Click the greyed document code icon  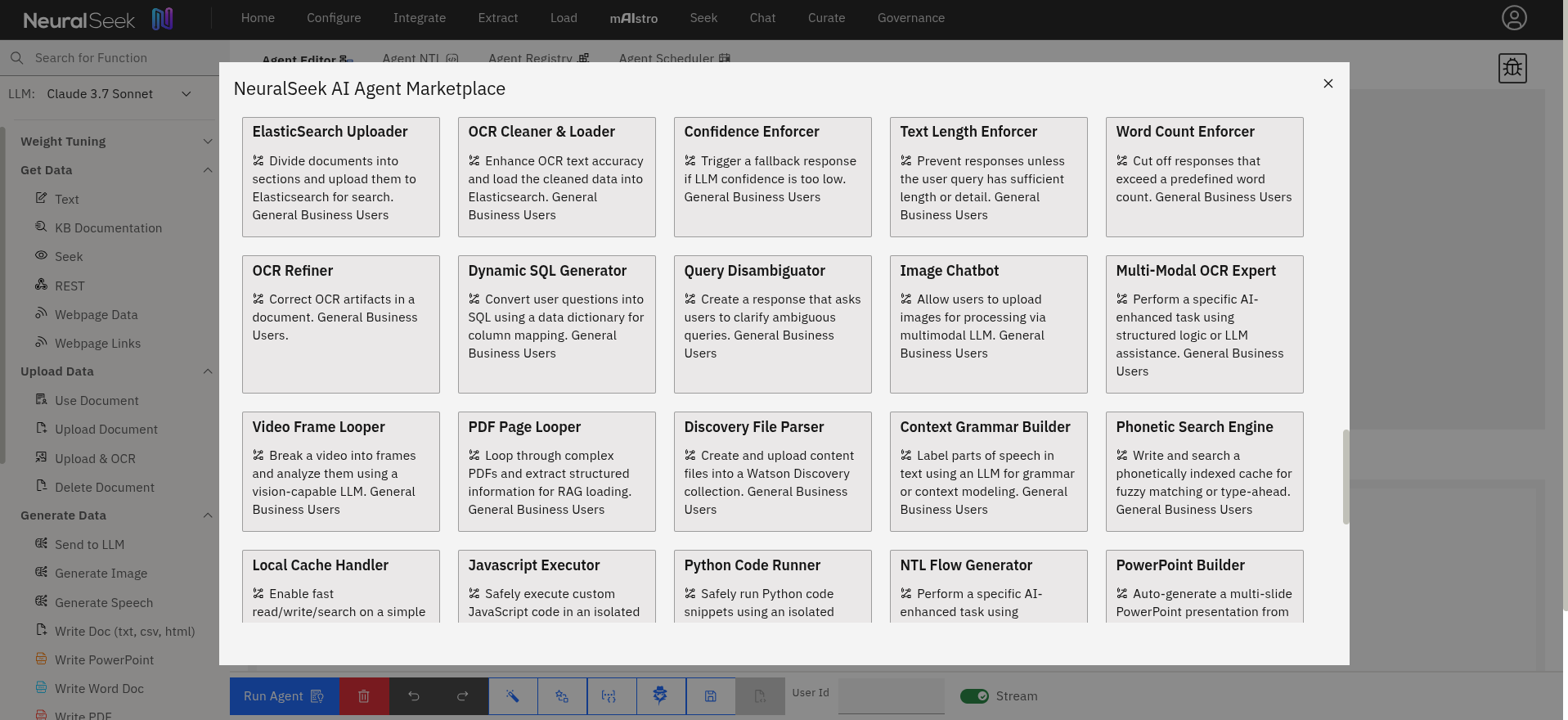tap(760, 696)
